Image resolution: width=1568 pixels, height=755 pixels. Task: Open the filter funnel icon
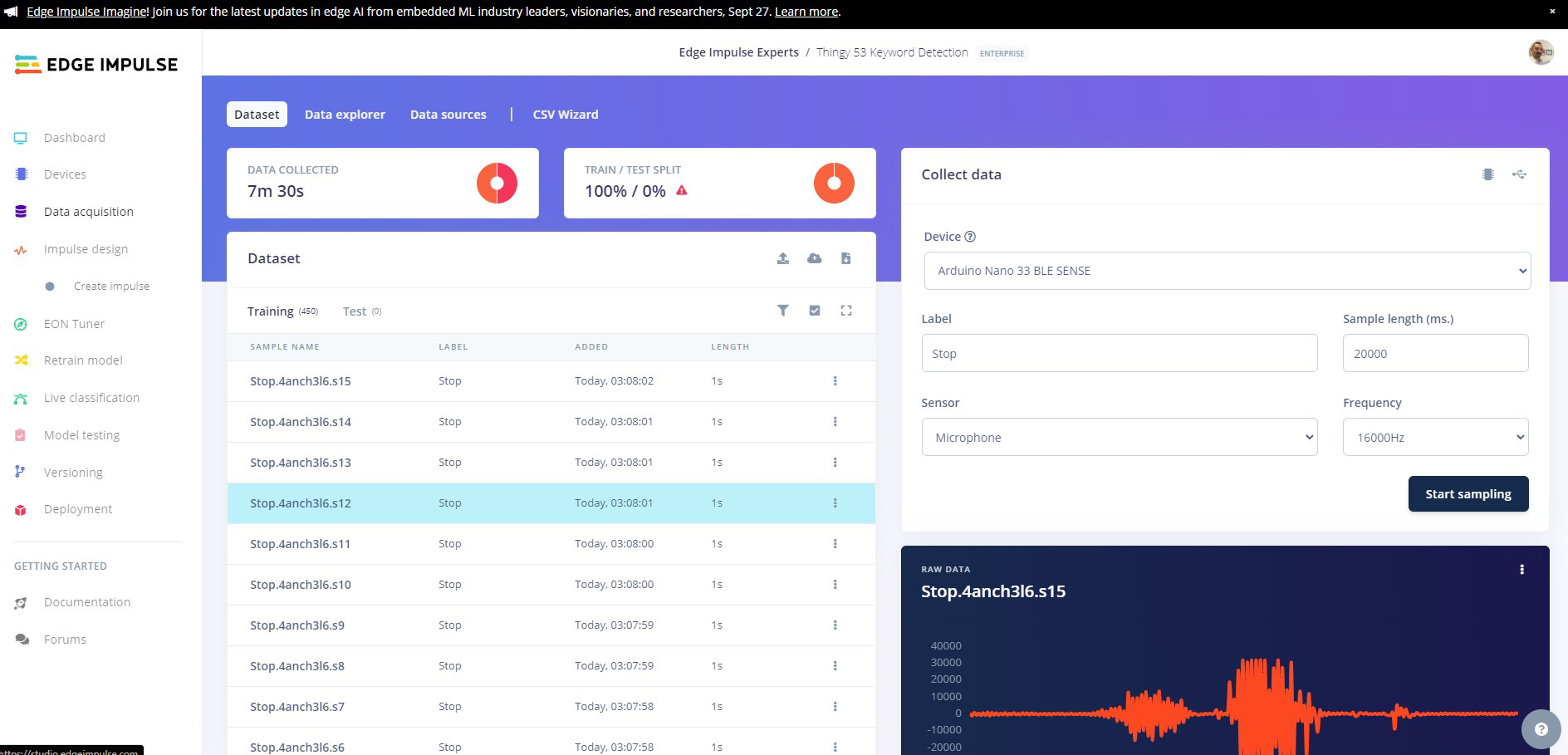[782, 311]
